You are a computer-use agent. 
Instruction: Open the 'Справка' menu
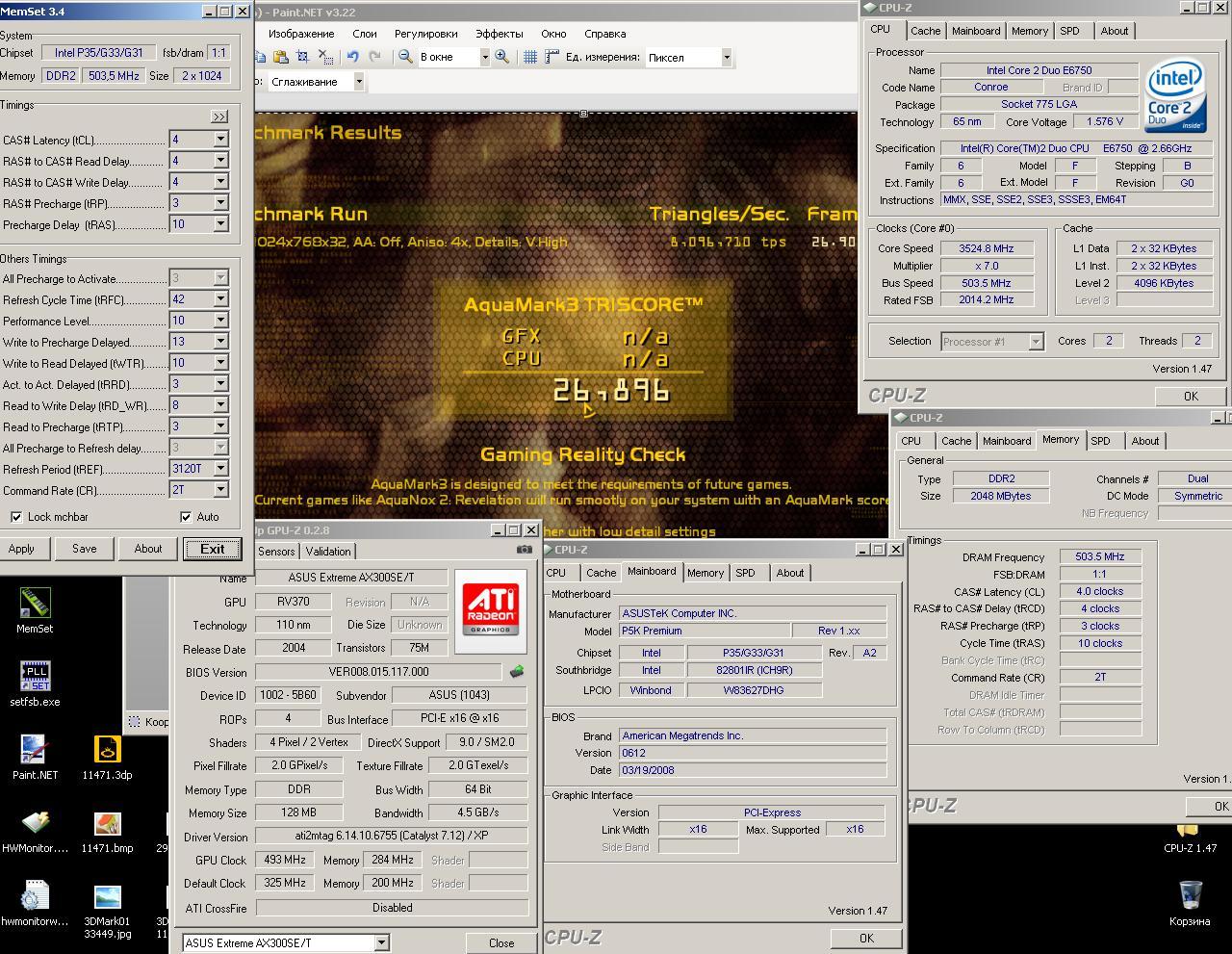pos(604,34)
